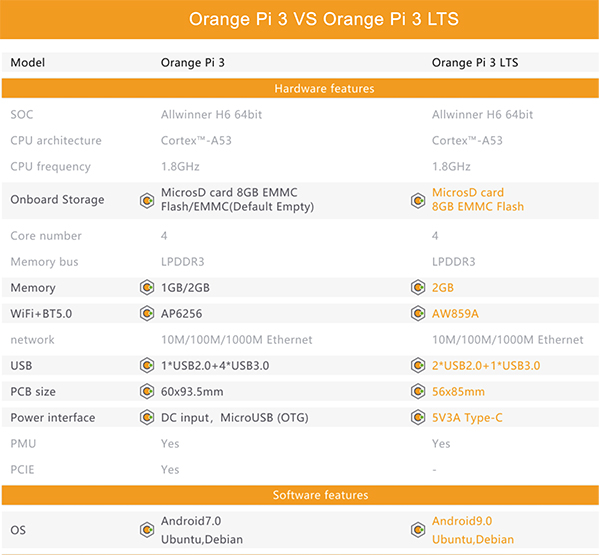Select the orange 'Ubuntu,Debian' OS text
The height and width of the screenshot is (555, 600).
[x=473, y=539]
